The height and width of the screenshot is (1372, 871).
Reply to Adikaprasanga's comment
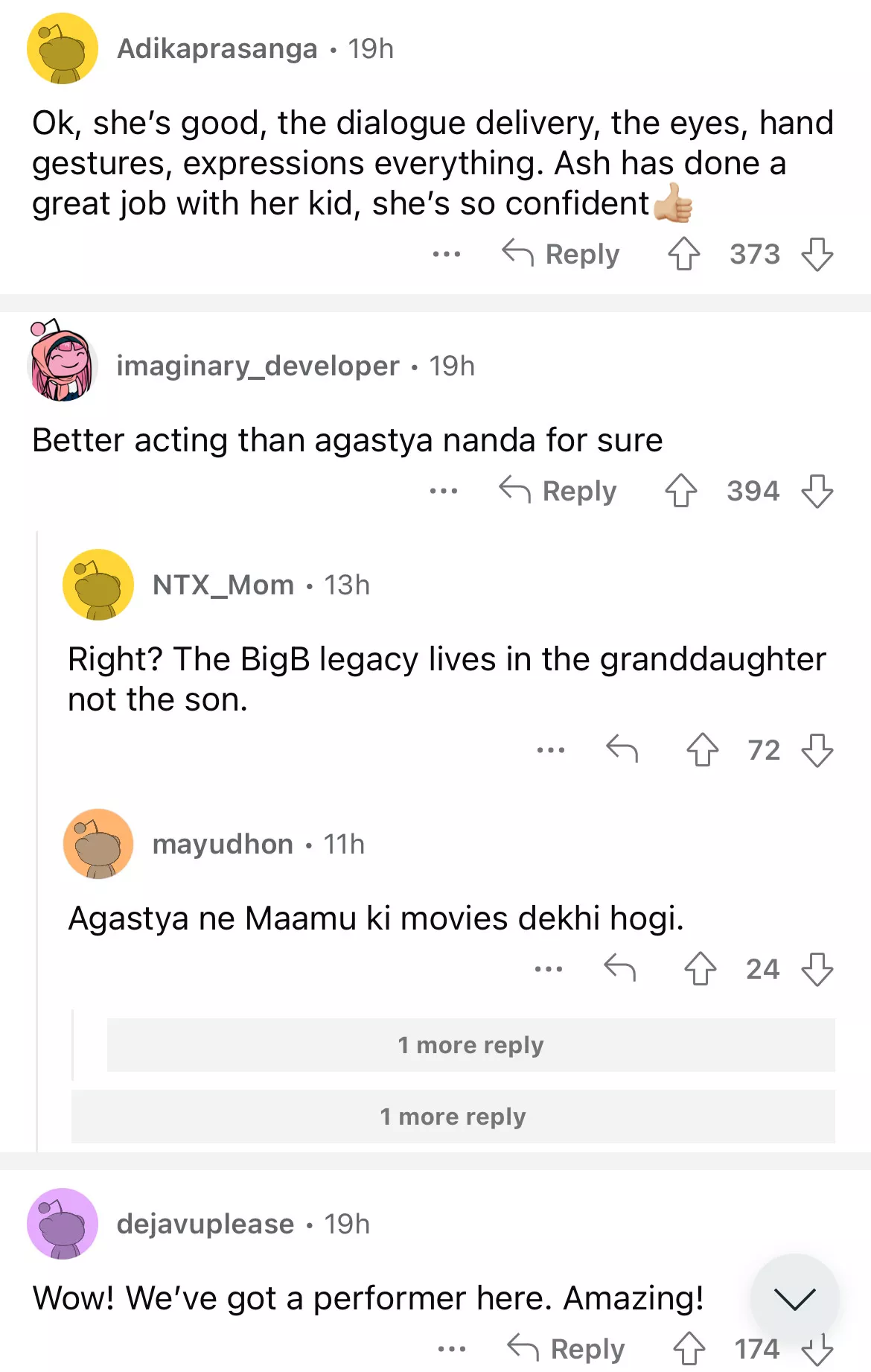[x=561, y=254]
